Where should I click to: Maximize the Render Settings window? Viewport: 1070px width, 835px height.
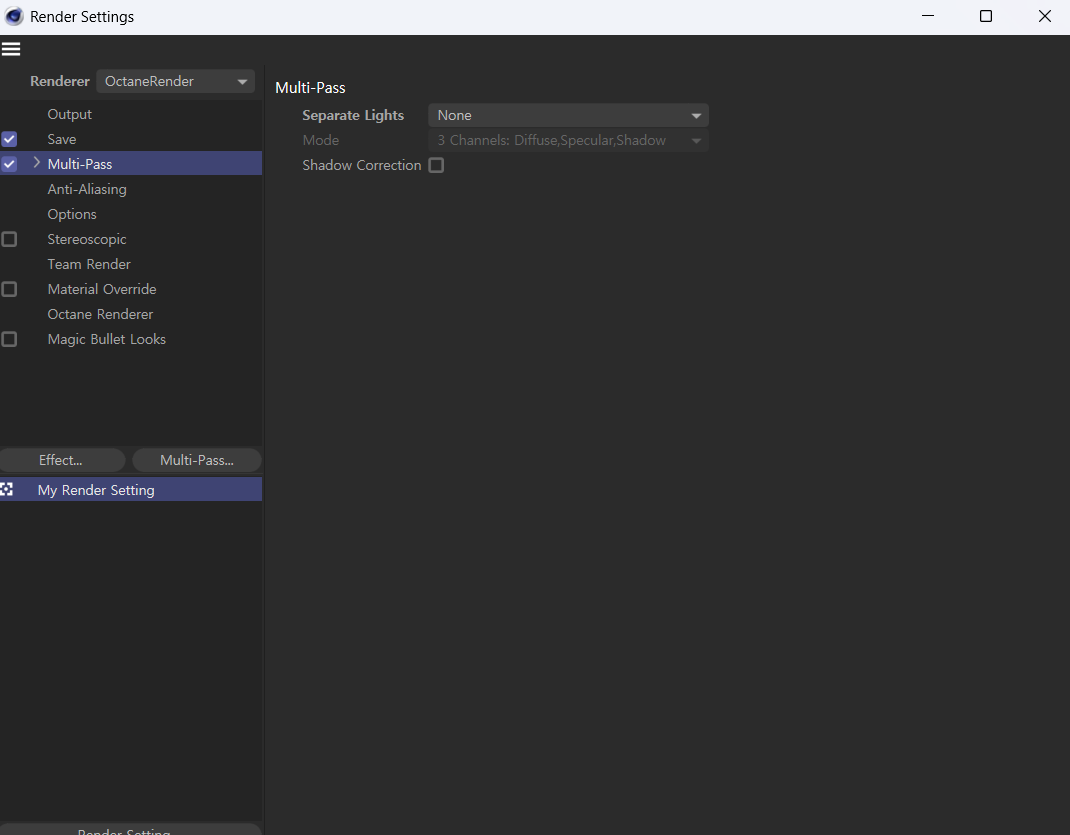coord(985,16)
